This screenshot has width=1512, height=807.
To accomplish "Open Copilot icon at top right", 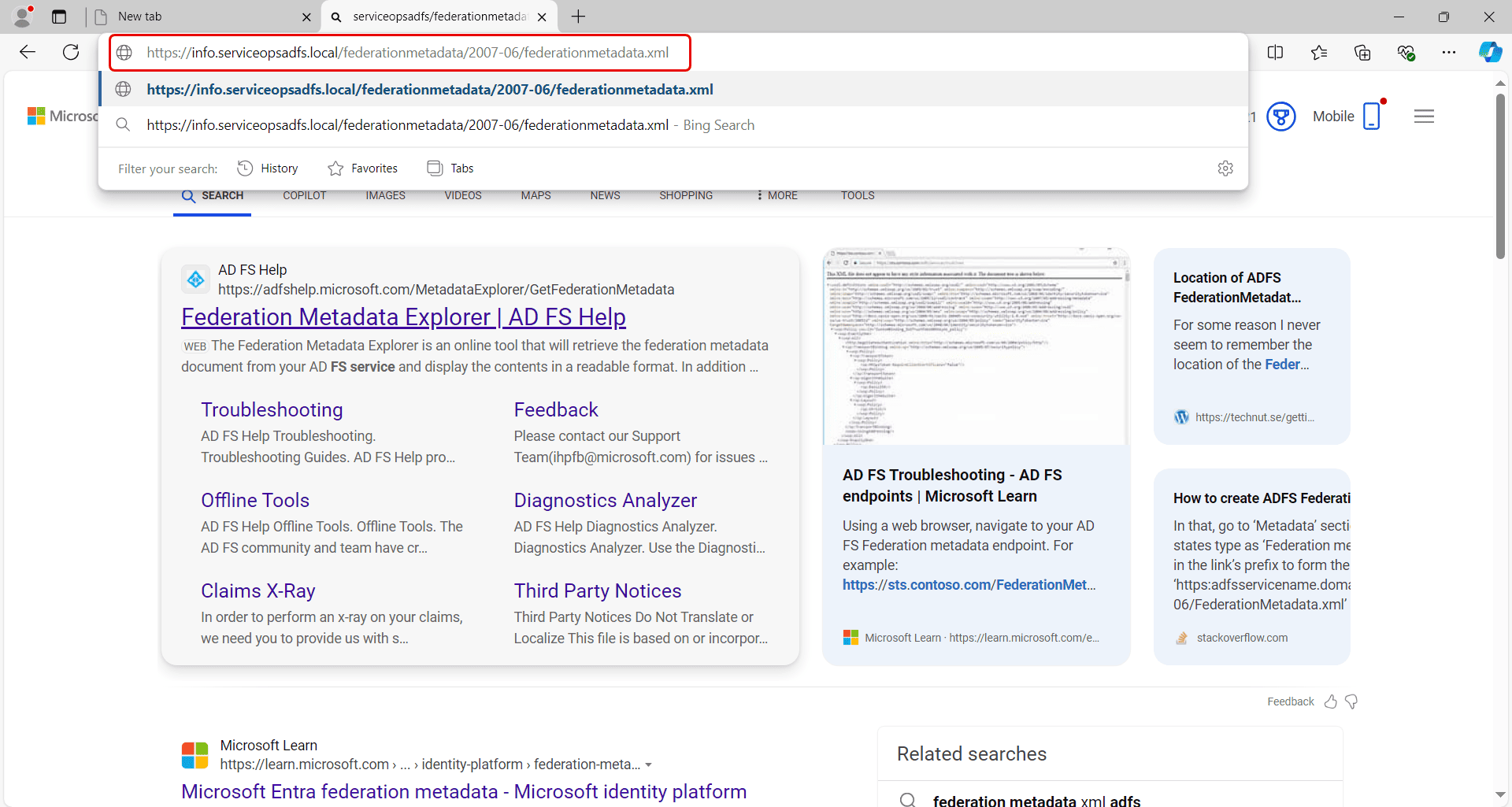I will pos(1489,52).
